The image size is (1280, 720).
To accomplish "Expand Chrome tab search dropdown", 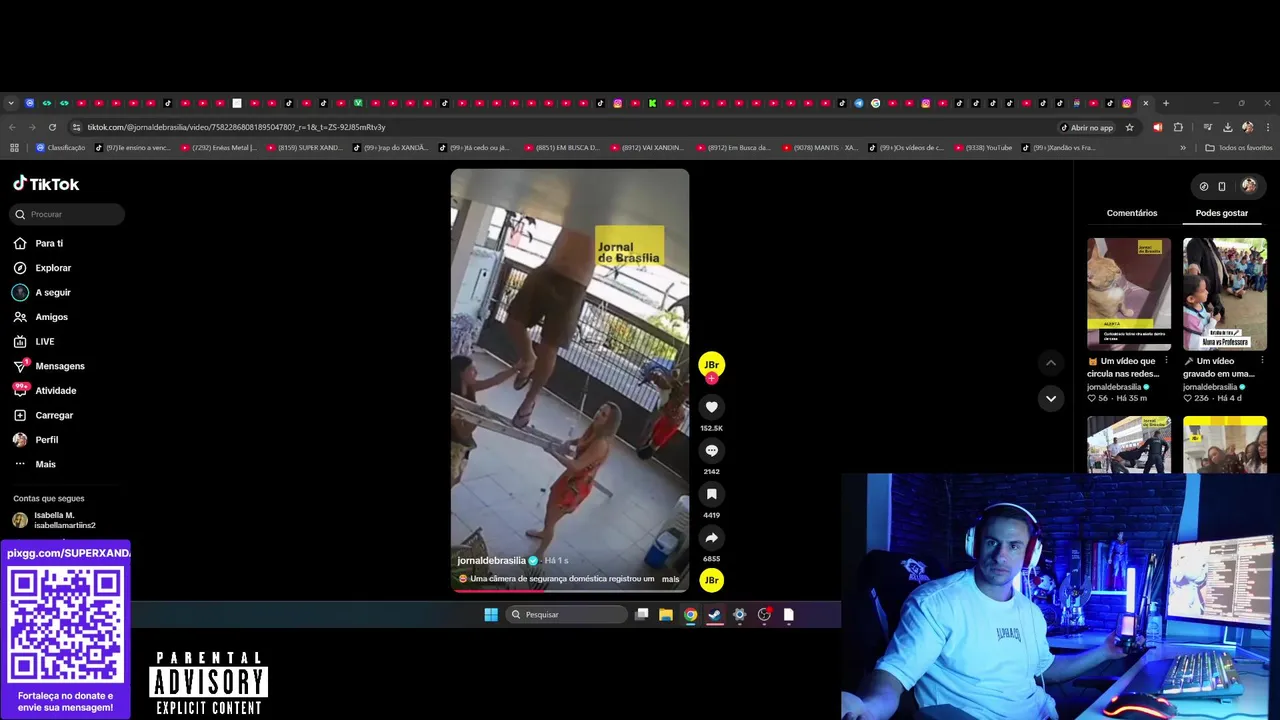I will tap(11, 103).
